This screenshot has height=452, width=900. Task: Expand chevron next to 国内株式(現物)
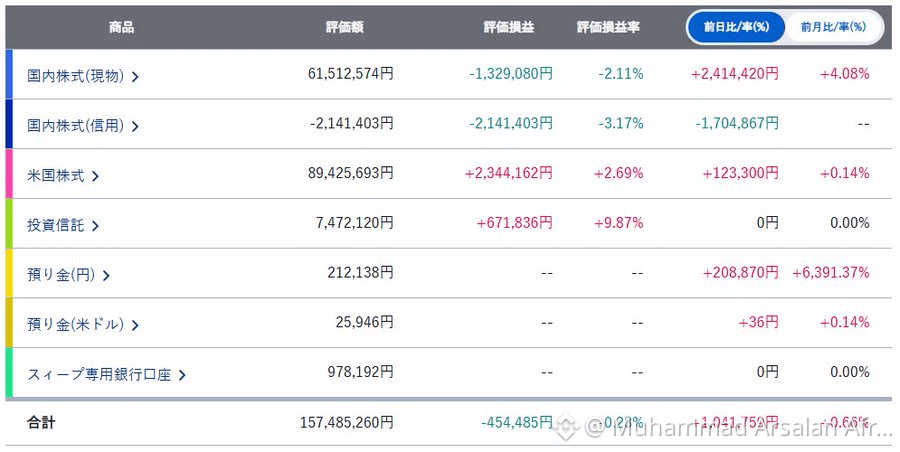[x=135, y=76]
